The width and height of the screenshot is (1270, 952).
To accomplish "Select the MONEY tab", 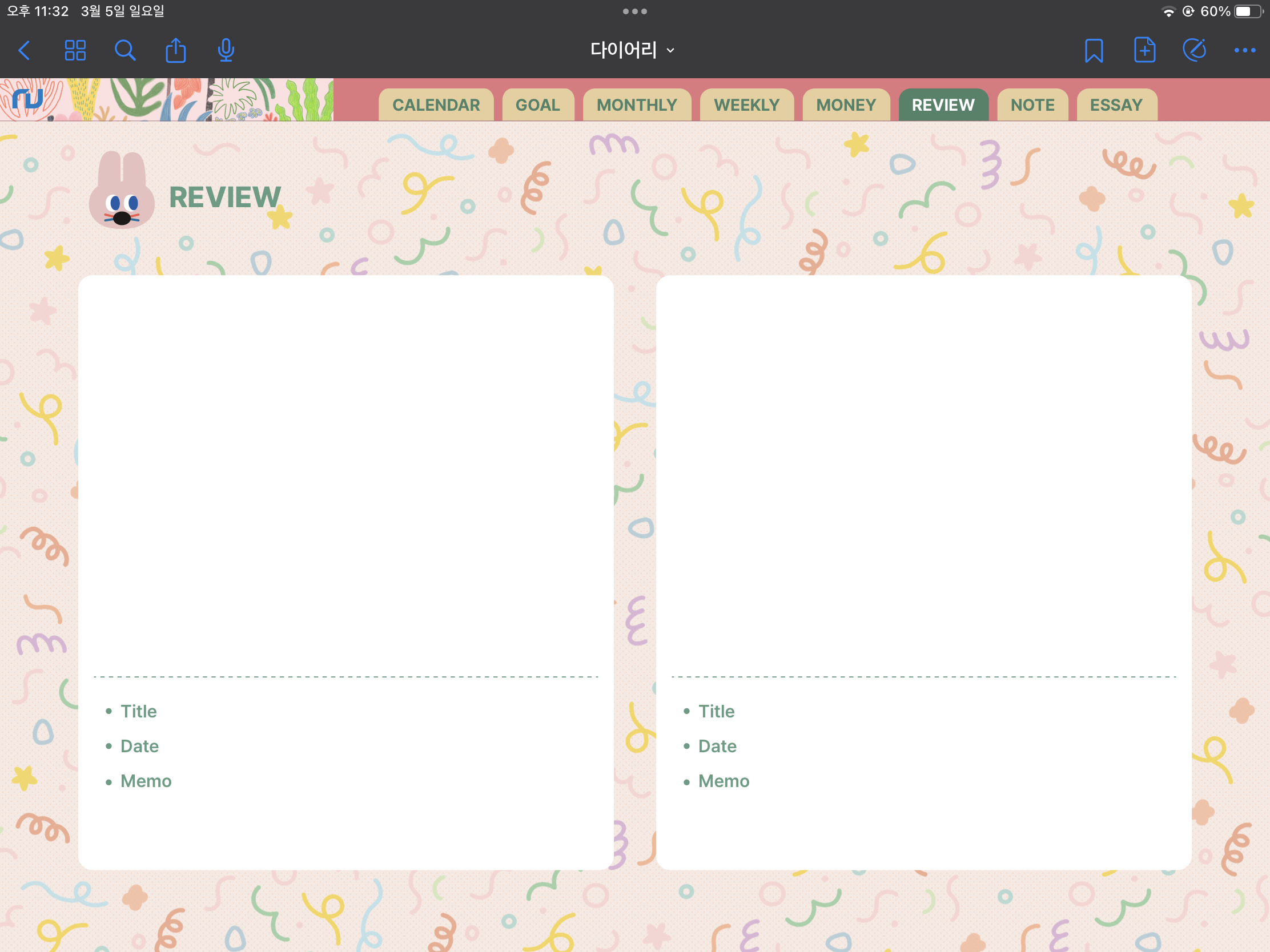I will tap(846, 105).
